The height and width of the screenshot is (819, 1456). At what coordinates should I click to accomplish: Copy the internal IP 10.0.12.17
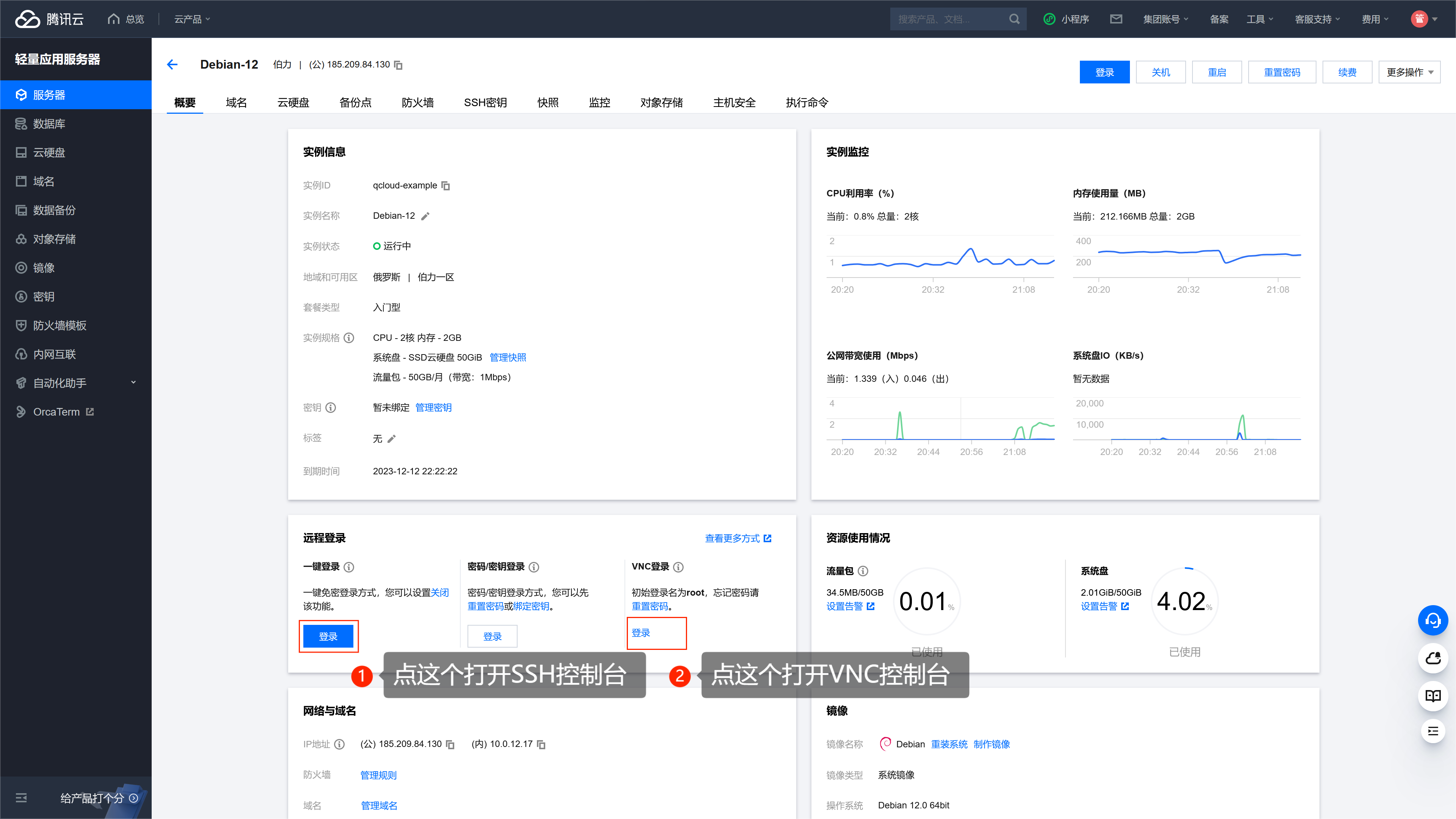541,744
